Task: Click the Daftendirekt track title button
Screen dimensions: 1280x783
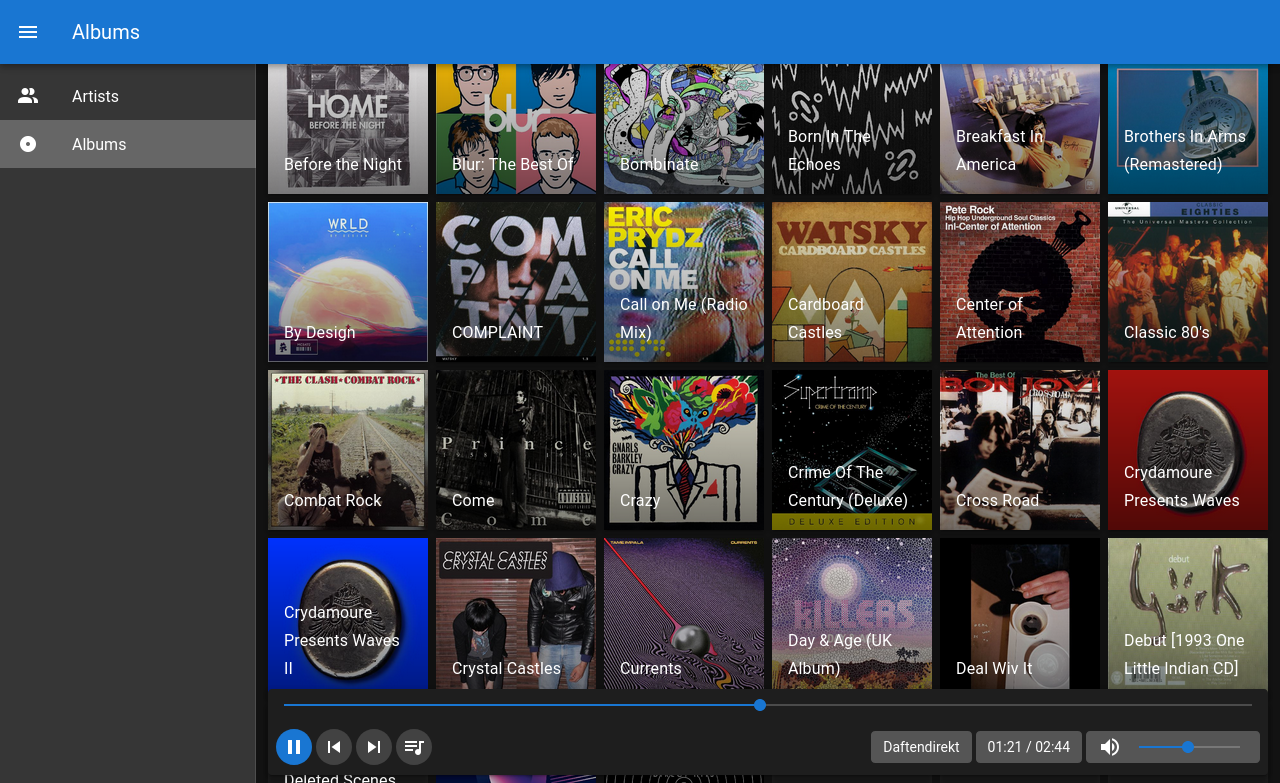Action: click(921, 747)
